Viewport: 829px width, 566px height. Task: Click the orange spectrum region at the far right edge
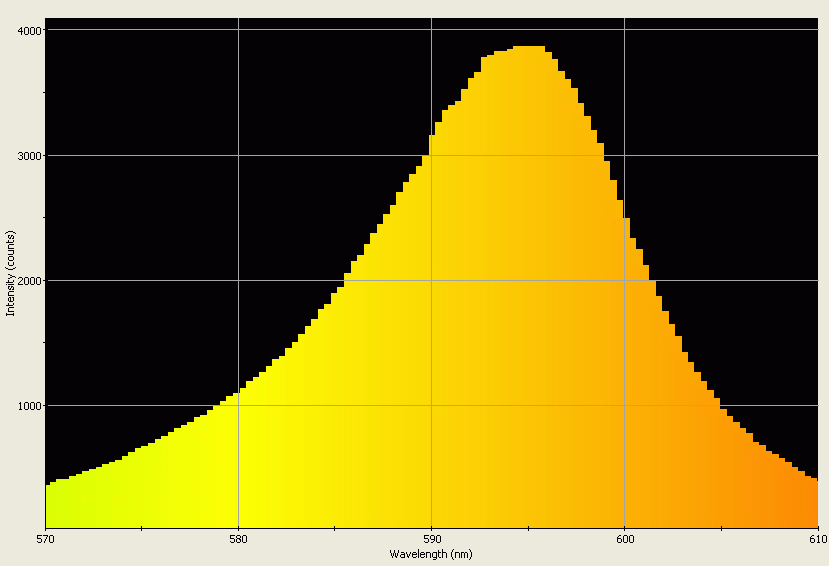click(x=805, y=505)
